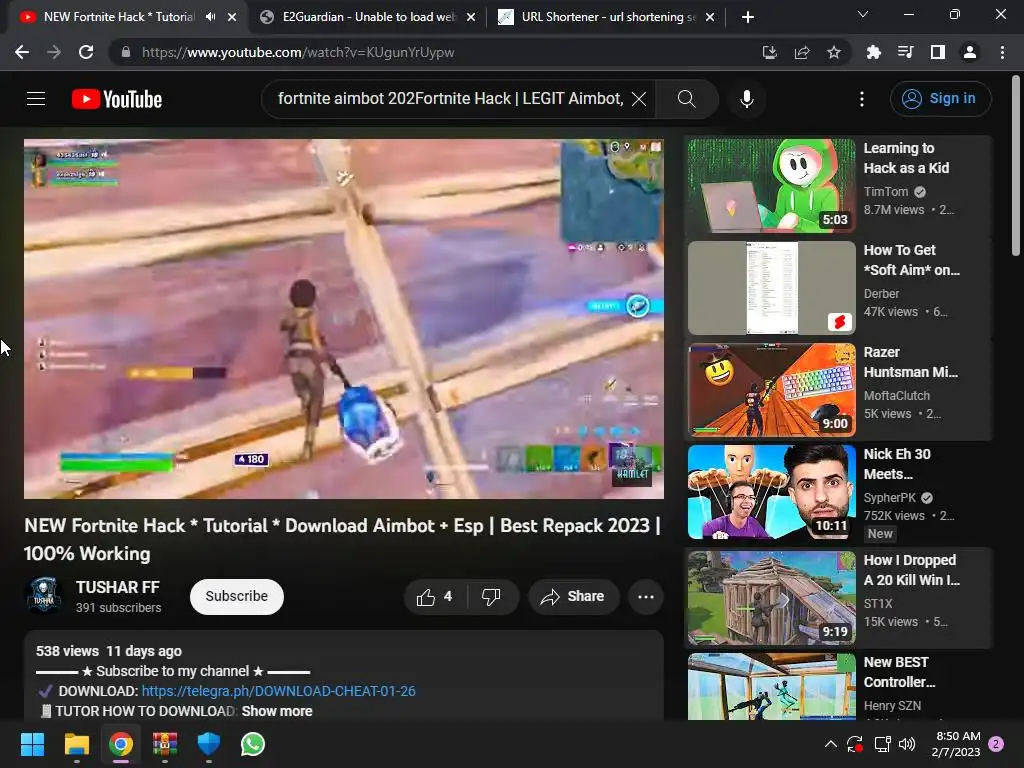This screenshot has height=768, width=1024.
Task: Close the URL Shortener tab
Action: pyautogui.click(x=710, y=17)
